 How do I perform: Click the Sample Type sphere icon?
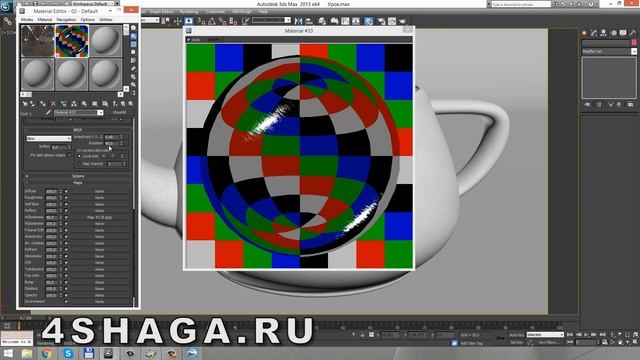[133, 28]
